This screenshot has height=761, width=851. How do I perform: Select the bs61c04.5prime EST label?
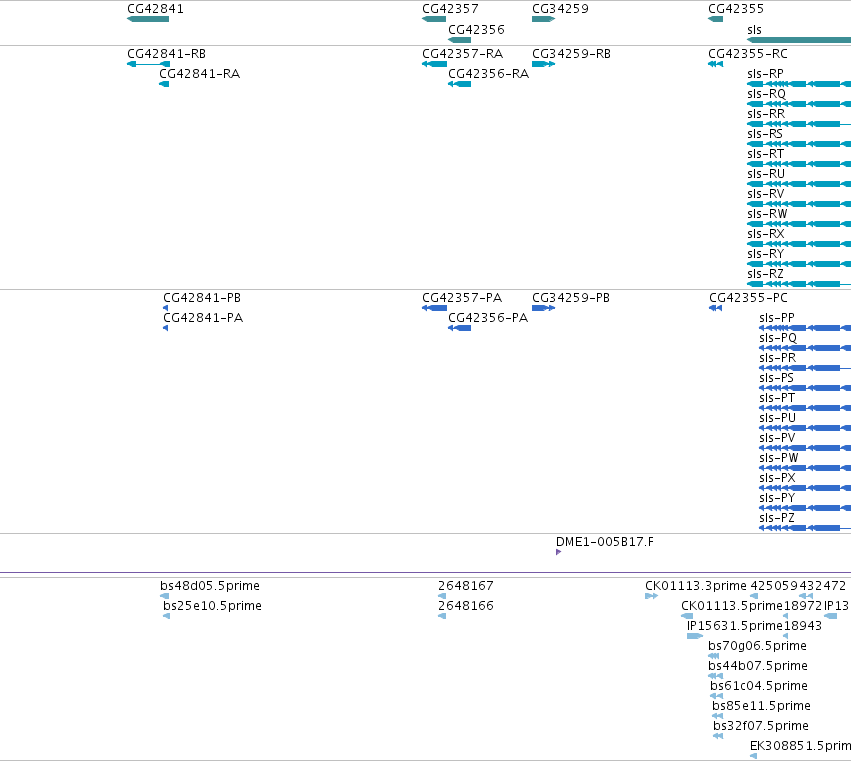click(759, 687)
